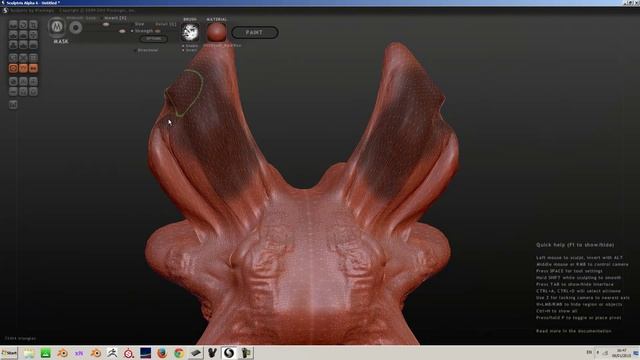Click the Strength slider handle

122,31
